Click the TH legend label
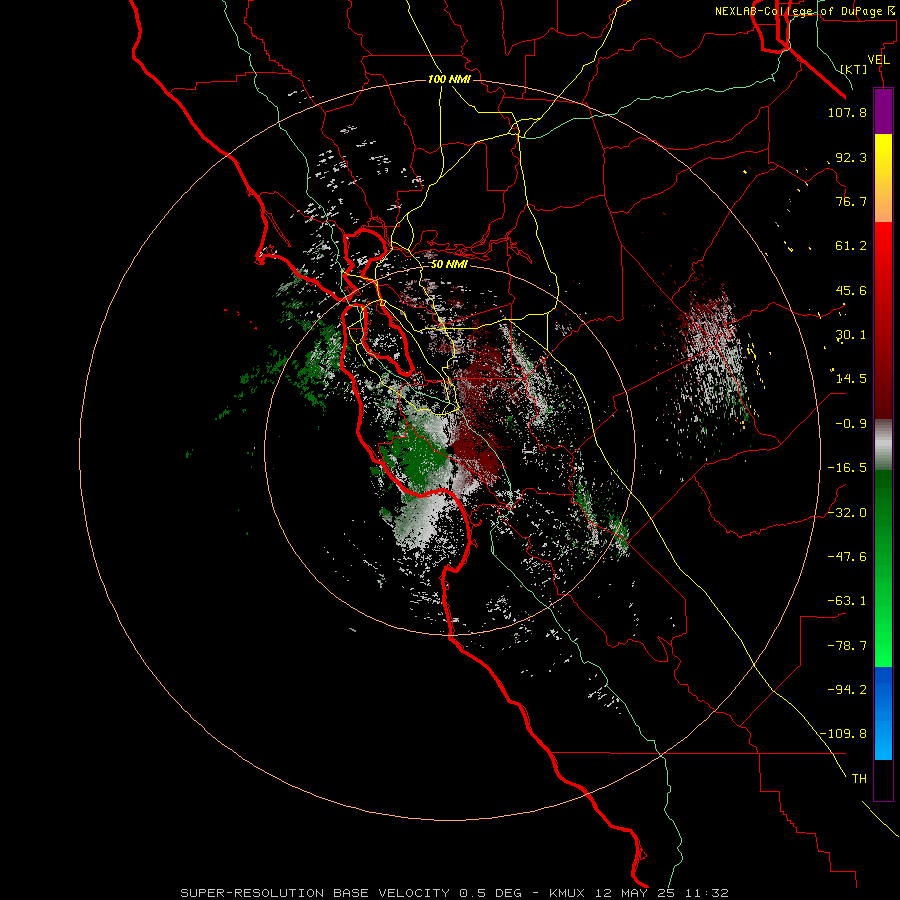 [859, 779]
